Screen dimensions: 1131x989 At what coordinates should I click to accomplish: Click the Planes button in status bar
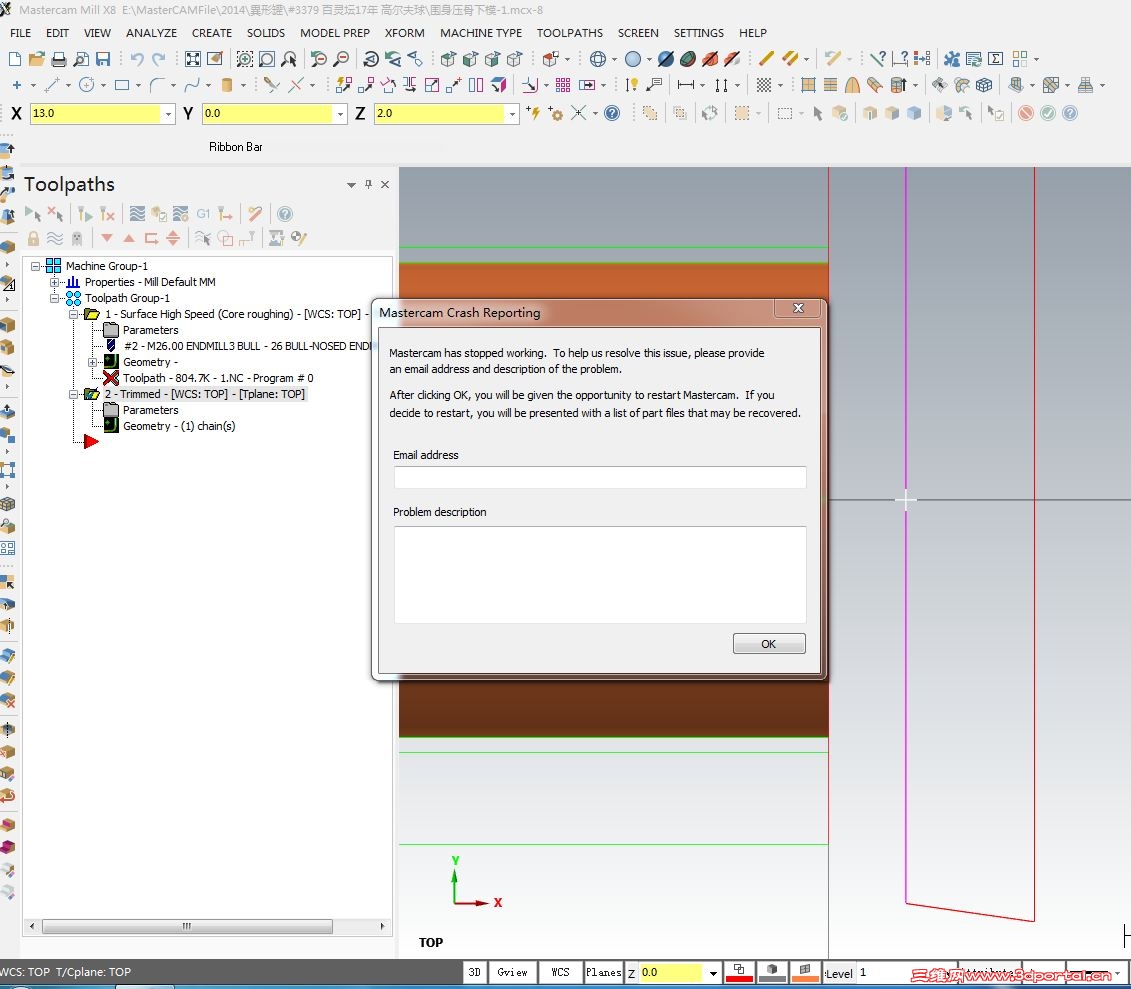(x=603, y=972)
